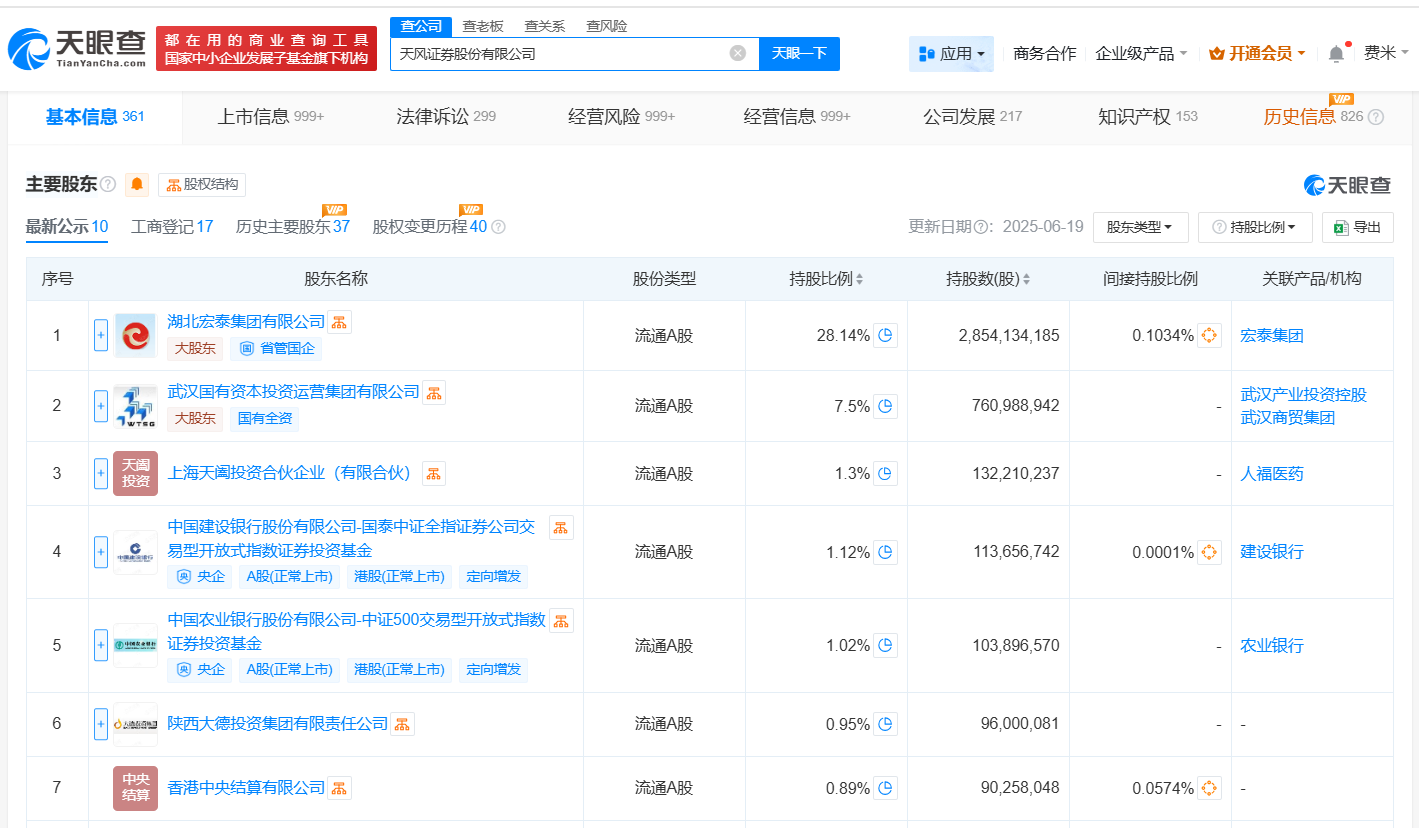Clear the search box using the X icon
1419x828 pixels.
click(737, 54)
